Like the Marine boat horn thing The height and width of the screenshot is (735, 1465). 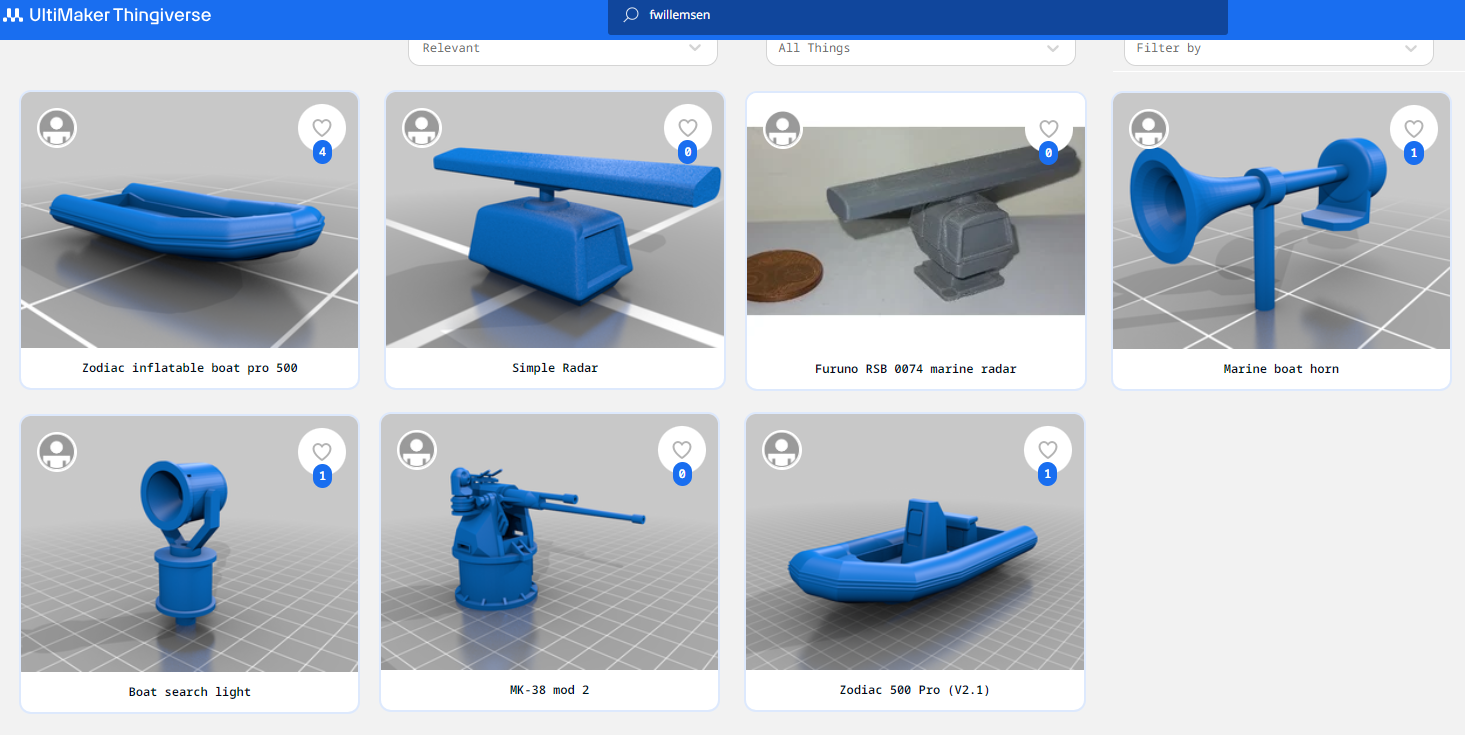click(1414, 129)
